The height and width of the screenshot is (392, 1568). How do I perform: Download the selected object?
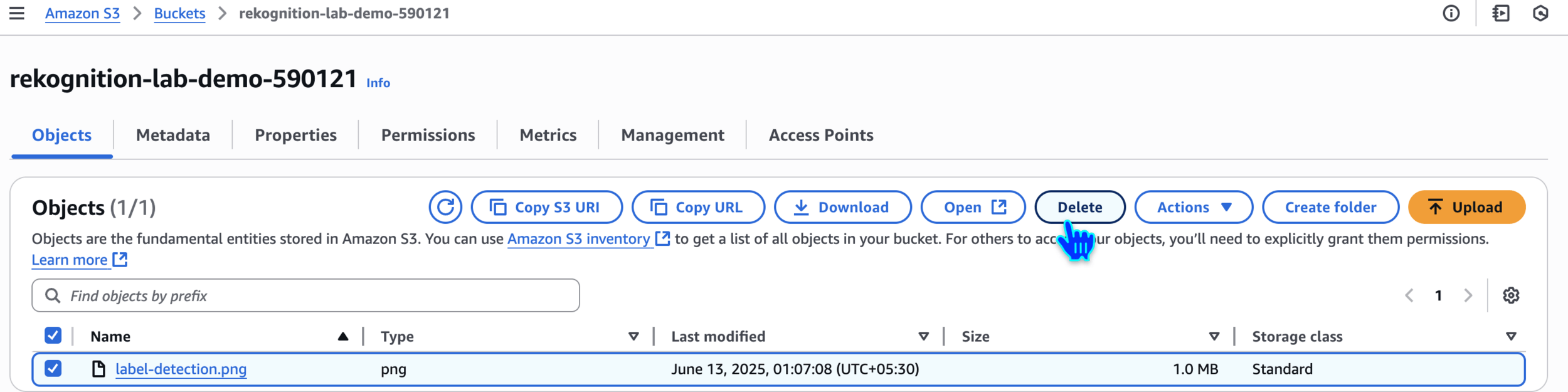pyautogui.click(x=842, y=207)
